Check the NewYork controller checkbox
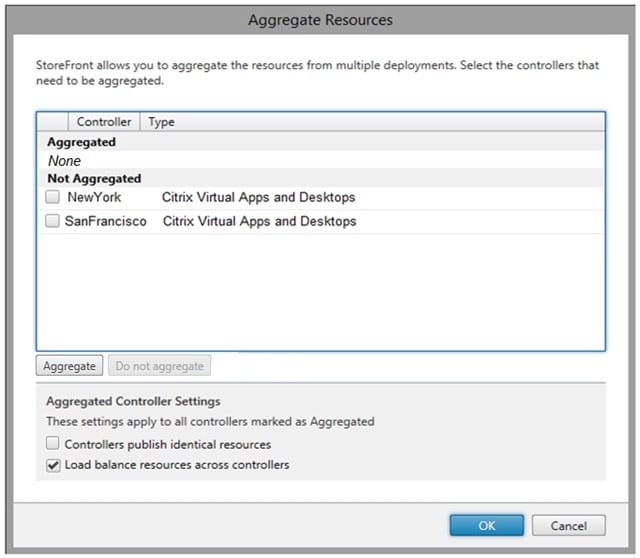The image size is (640, 558). (x=52, y=198)
